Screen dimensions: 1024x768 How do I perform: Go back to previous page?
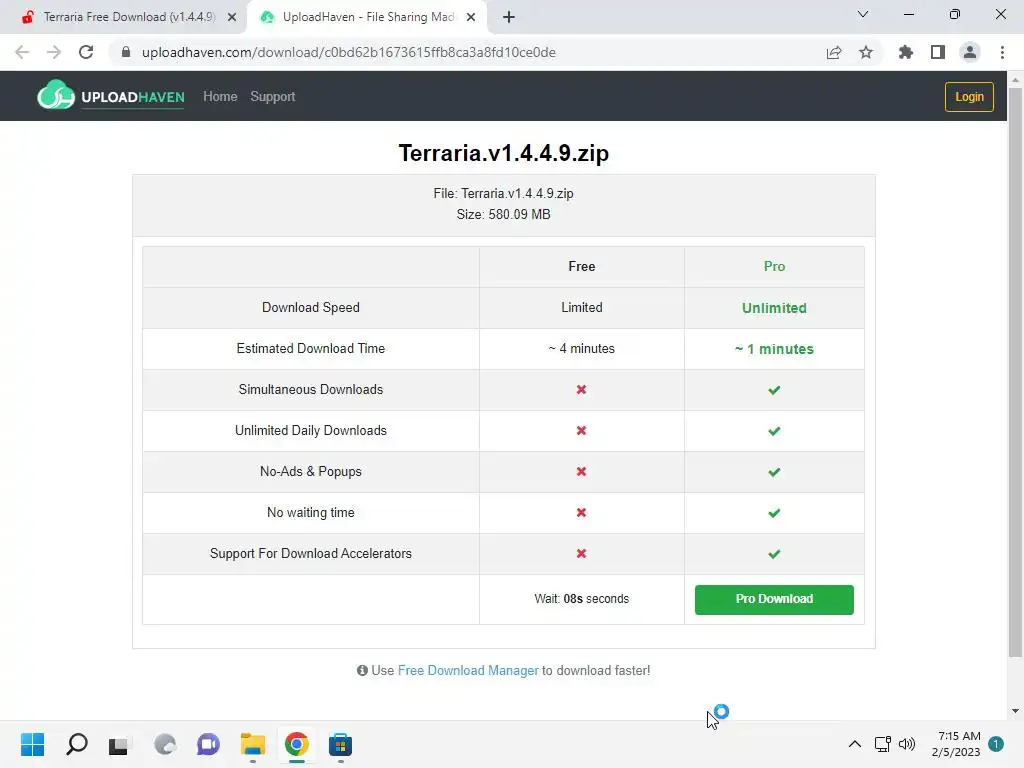point(22,52)
